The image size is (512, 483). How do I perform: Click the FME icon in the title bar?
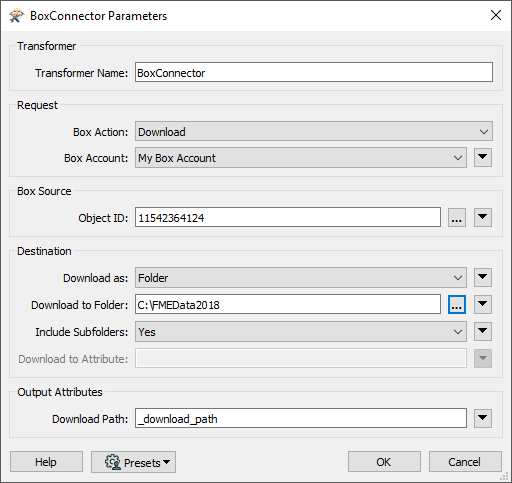[17, 16]
